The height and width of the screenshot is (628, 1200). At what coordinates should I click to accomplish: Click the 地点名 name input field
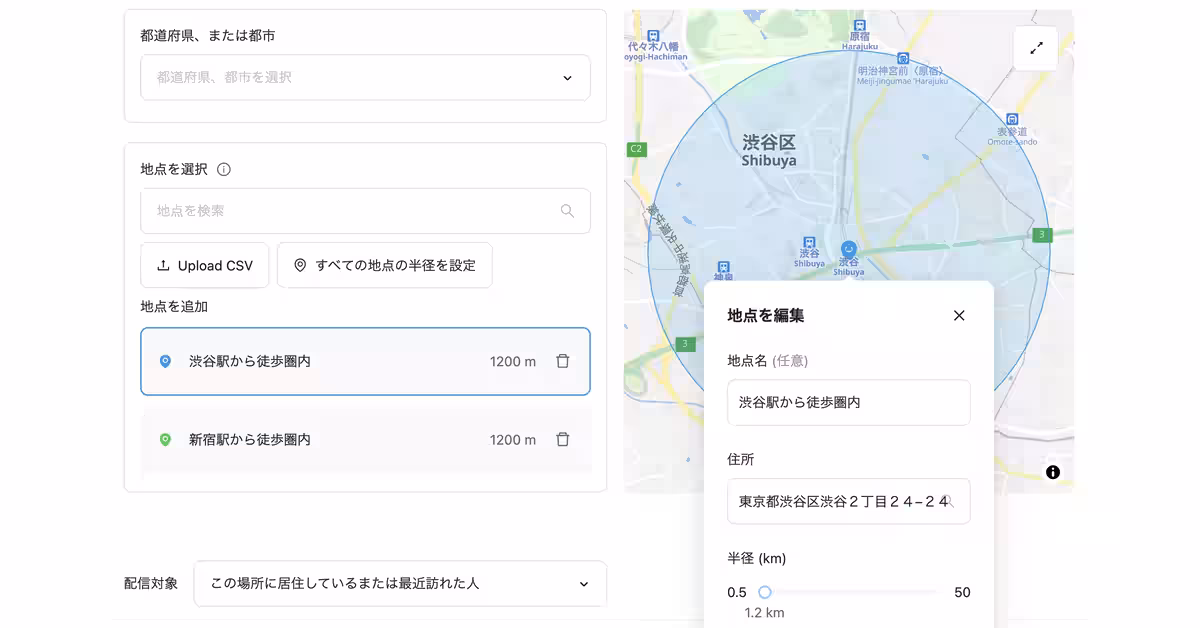coord(848,402)
